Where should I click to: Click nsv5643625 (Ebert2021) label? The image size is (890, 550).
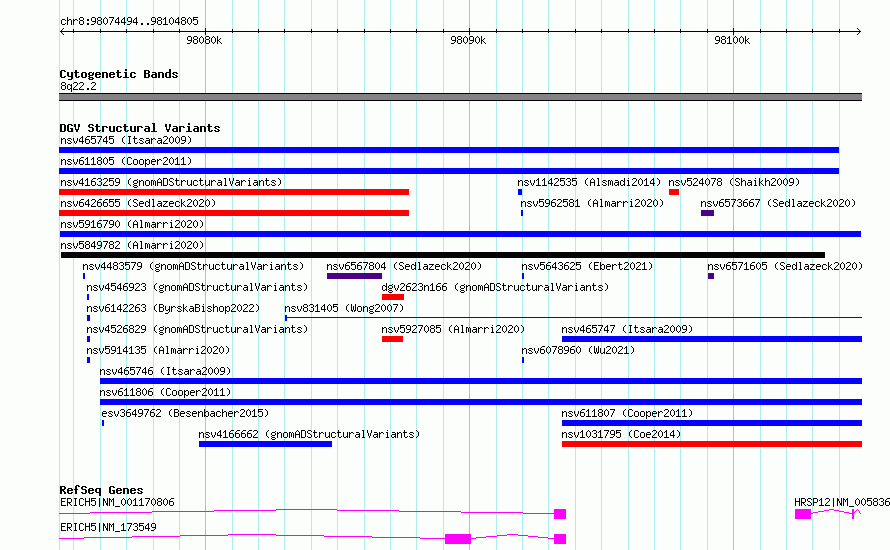point(587,266)
